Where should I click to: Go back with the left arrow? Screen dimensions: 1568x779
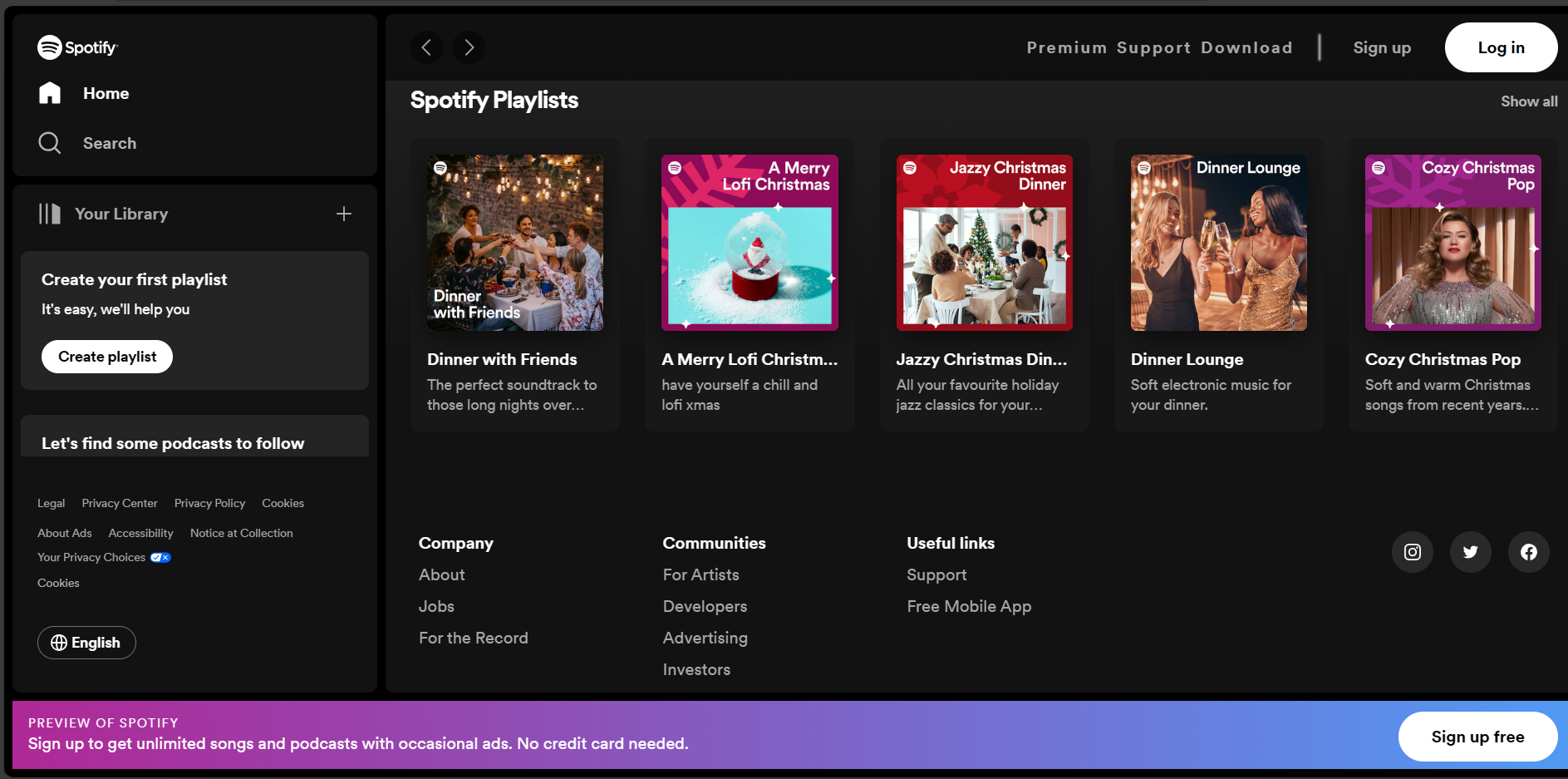[426, 47]
